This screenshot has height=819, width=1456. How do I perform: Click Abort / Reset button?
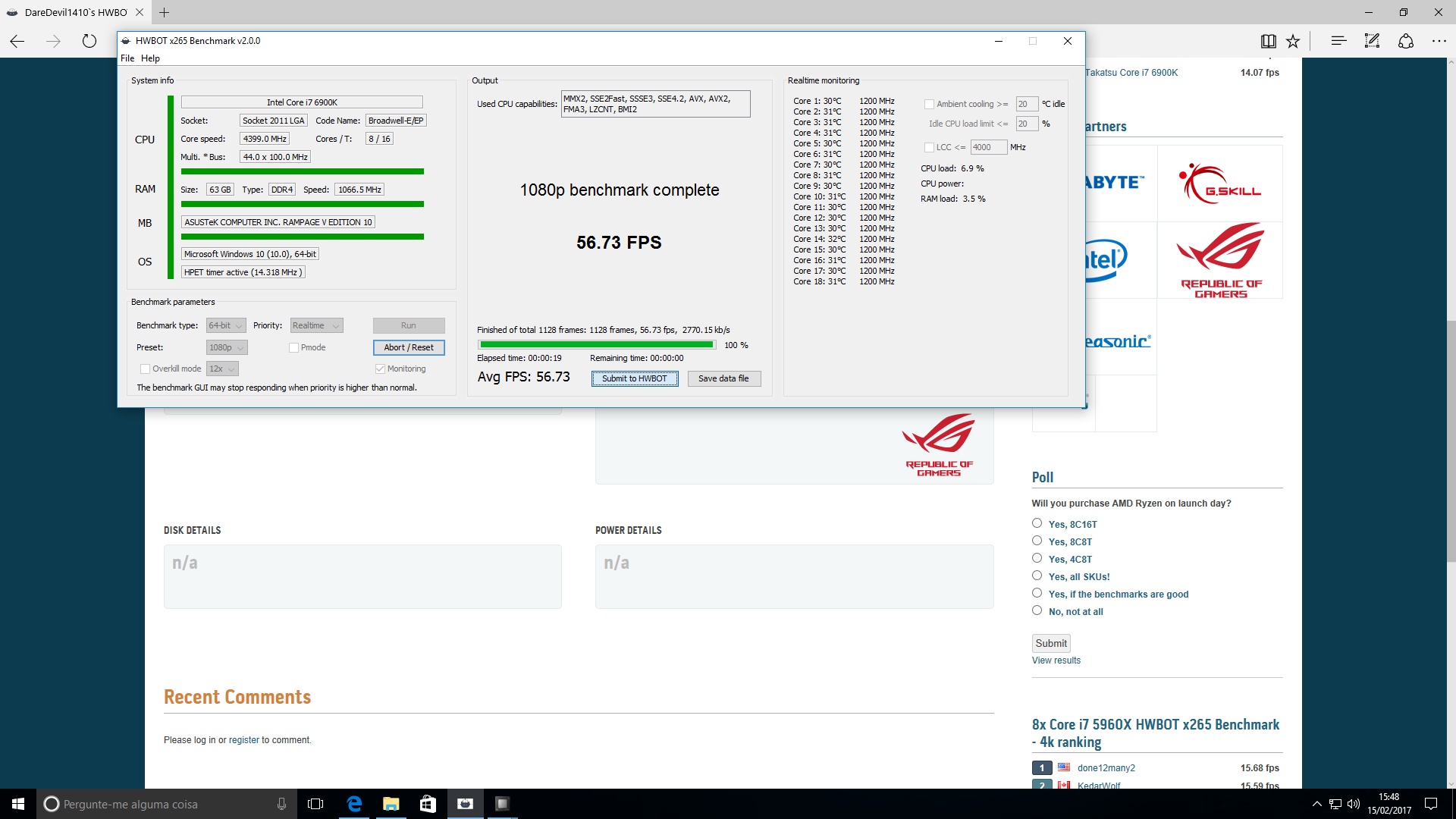(409, 347)
